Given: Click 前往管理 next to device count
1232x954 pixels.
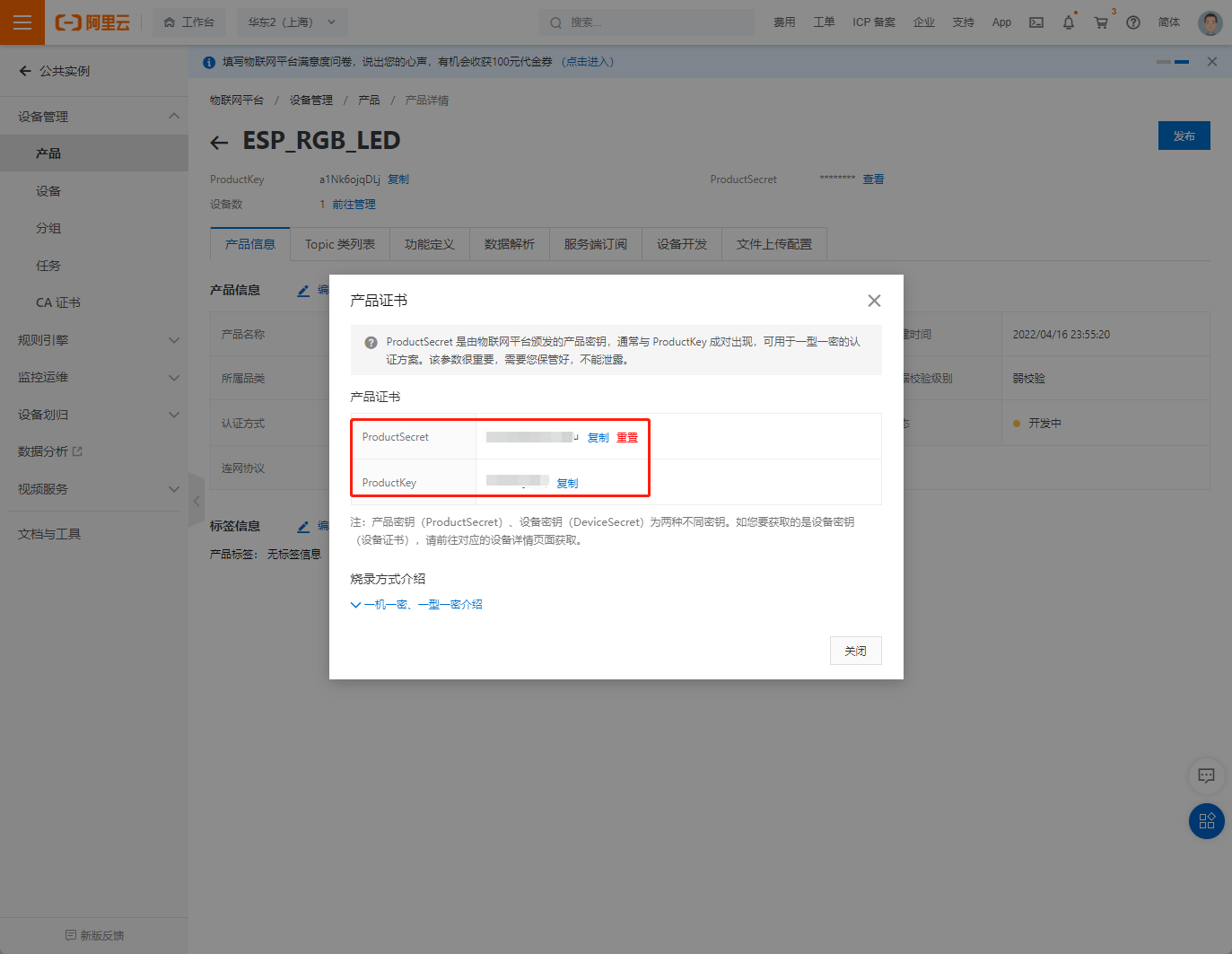Looking at the screenshot, I should (354, 205).
